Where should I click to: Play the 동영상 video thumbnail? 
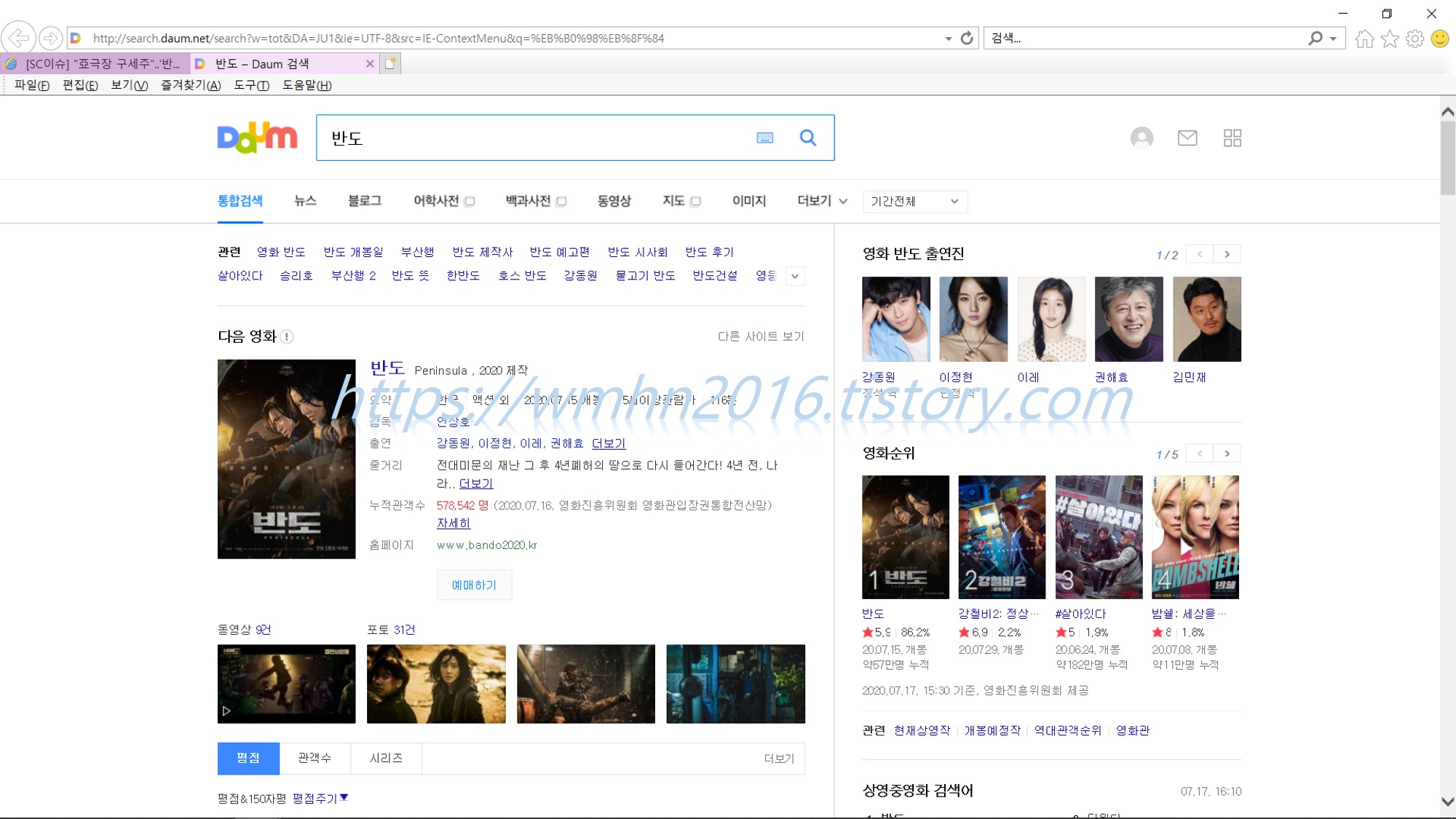pyautogui.click(x=286, y=684)
